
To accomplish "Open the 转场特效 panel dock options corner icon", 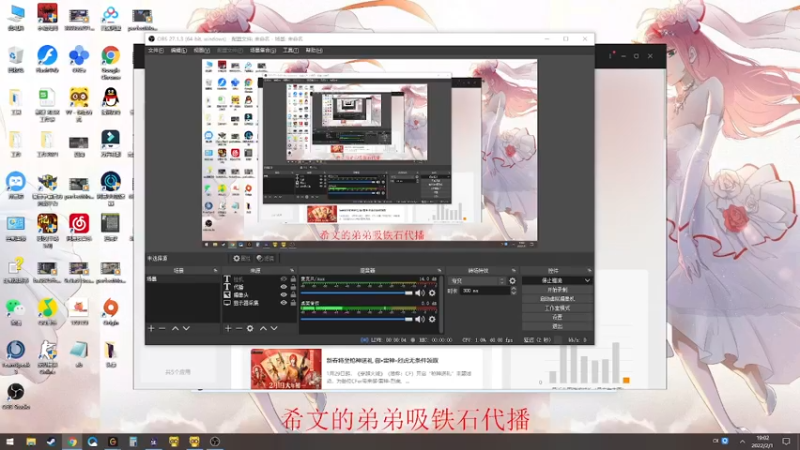I will (x=514, y=270).
